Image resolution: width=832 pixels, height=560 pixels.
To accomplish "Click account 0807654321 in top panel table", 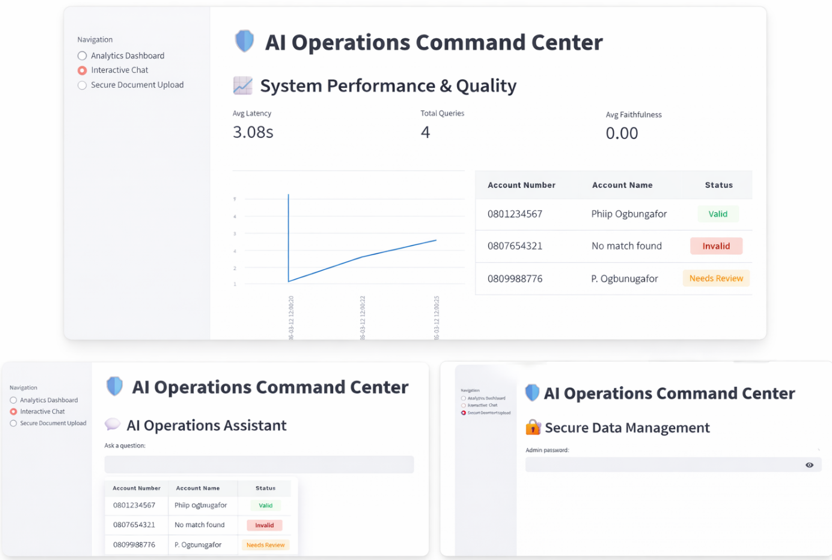I will pos(515,246).
